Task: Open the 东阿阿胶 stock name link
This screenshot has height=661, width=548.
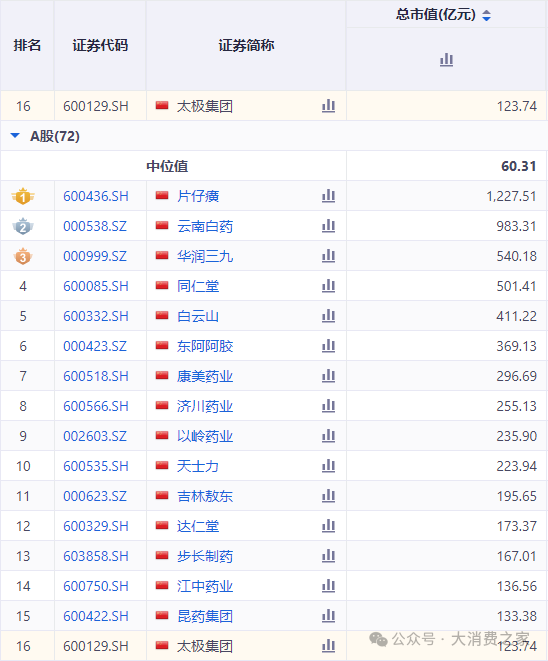Action: [205, 346]
